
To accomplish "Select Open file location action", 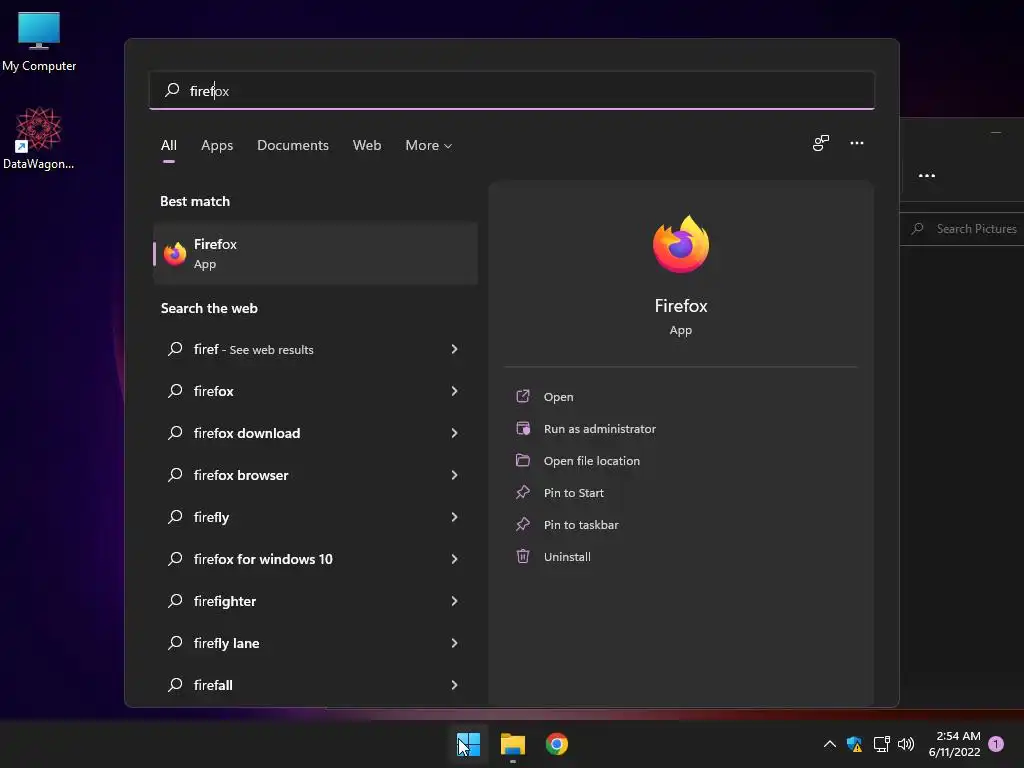I will point(592,461).
